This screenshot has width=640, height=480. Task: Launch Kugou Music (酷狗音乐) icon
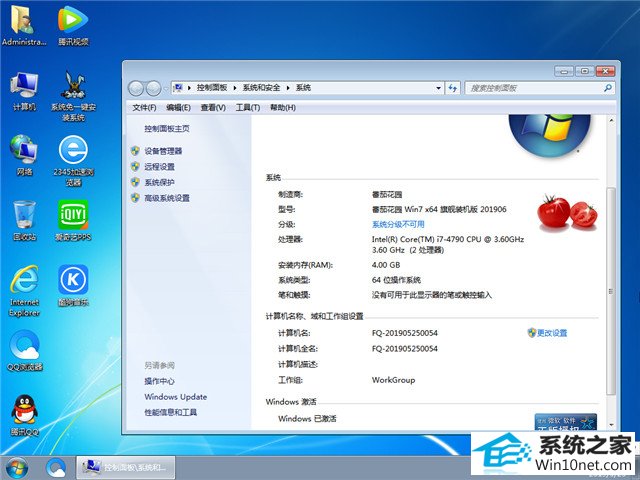point(73,286)
